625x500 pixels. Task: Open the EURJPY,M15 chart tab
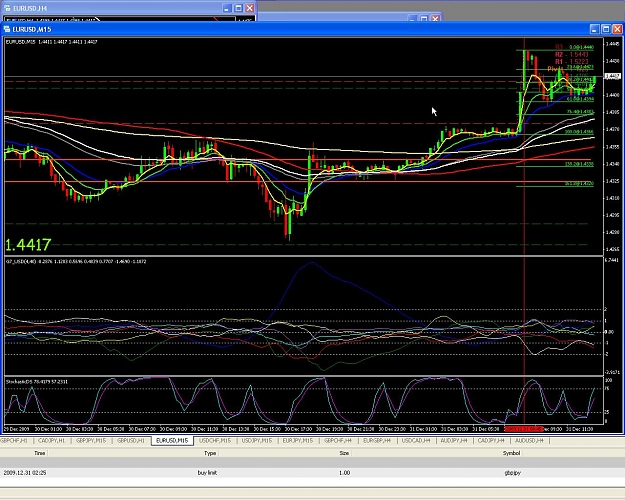[298, 441]
